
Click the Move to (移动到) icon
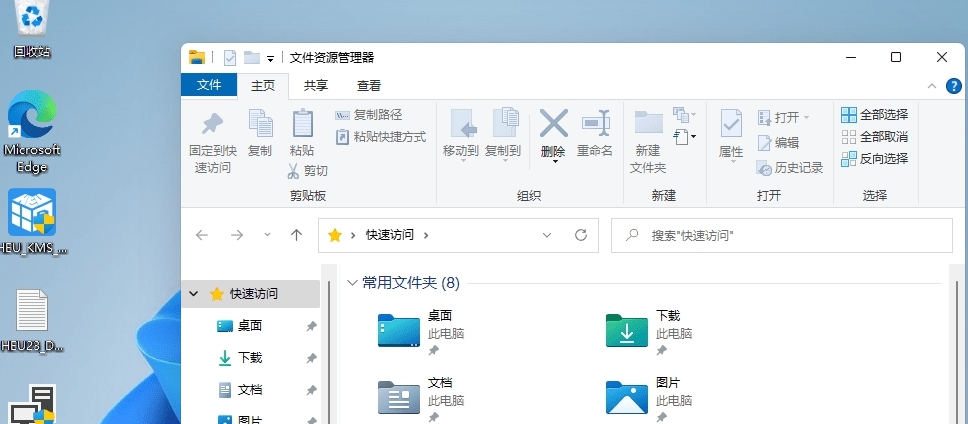tap(464, 123)
